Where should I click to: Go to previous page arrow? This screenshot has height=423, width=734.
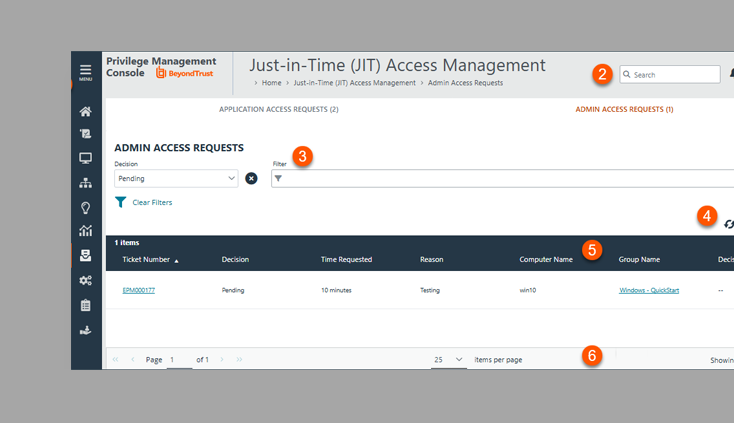tap(133, 359)
